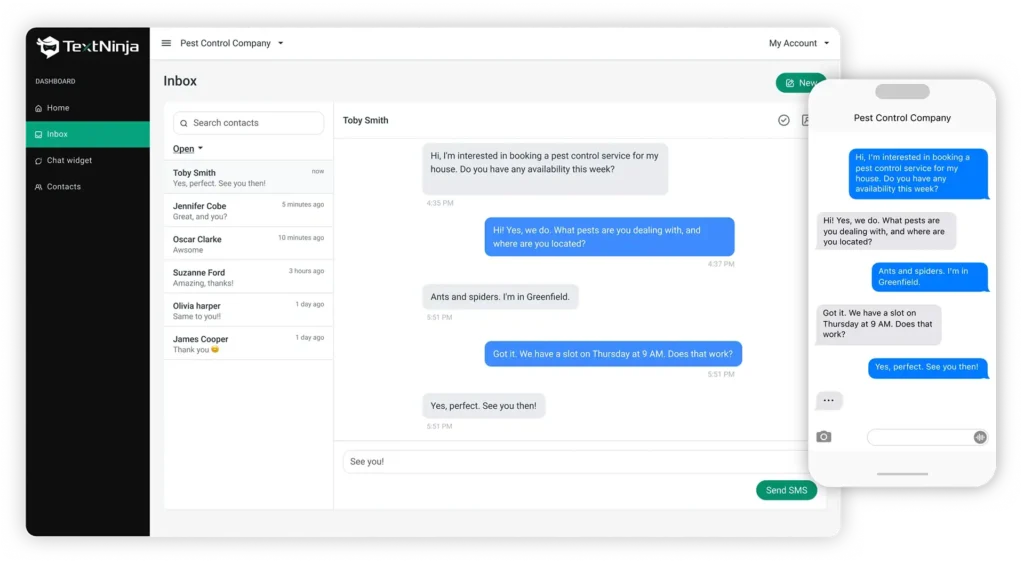1024x563 pixels.
Task: Open Toby Smith conversation in list
Action: point(248,177)
